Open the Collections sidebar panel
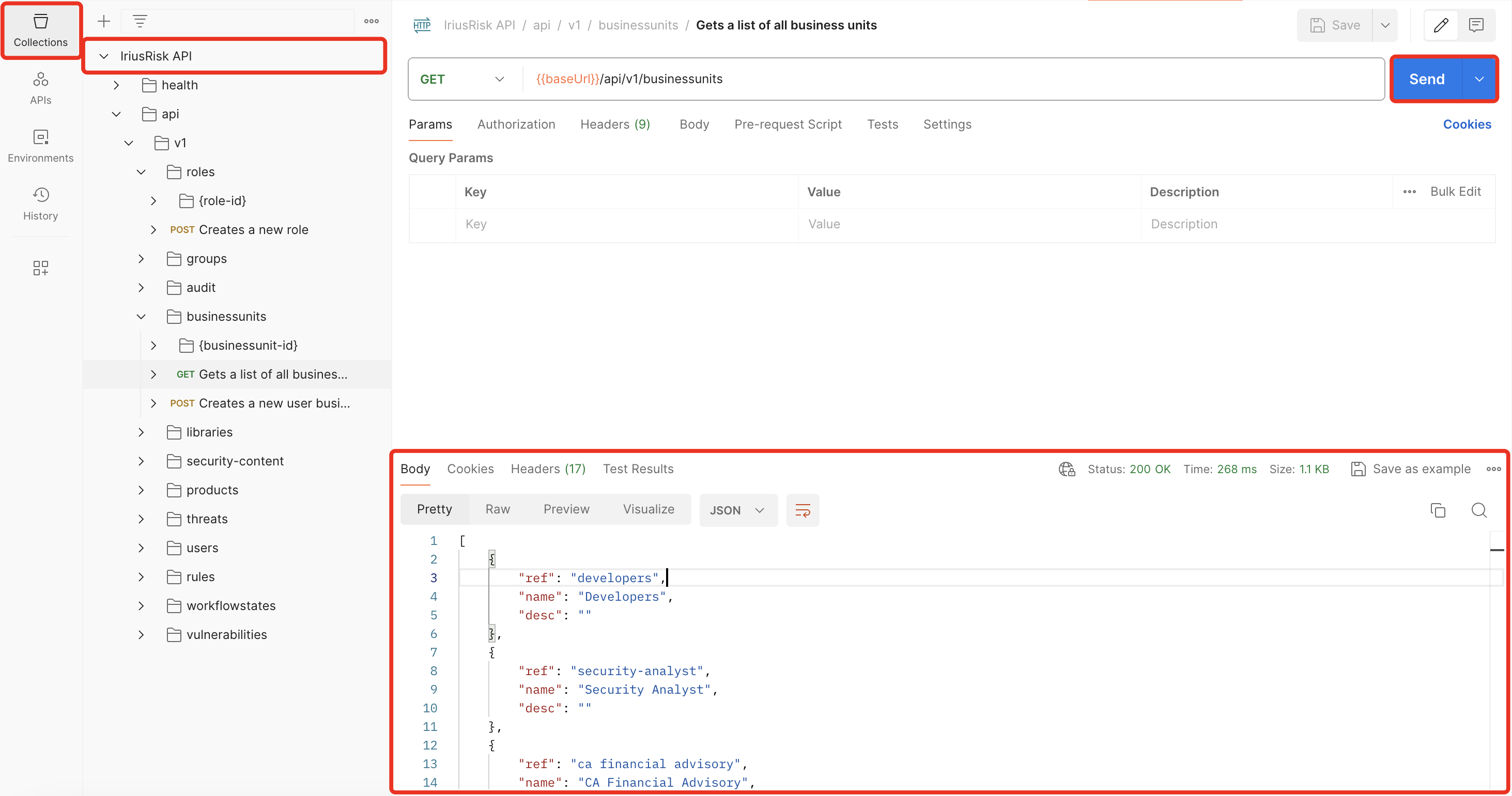Screen dimensions: 1512x796 pos(40,30)
